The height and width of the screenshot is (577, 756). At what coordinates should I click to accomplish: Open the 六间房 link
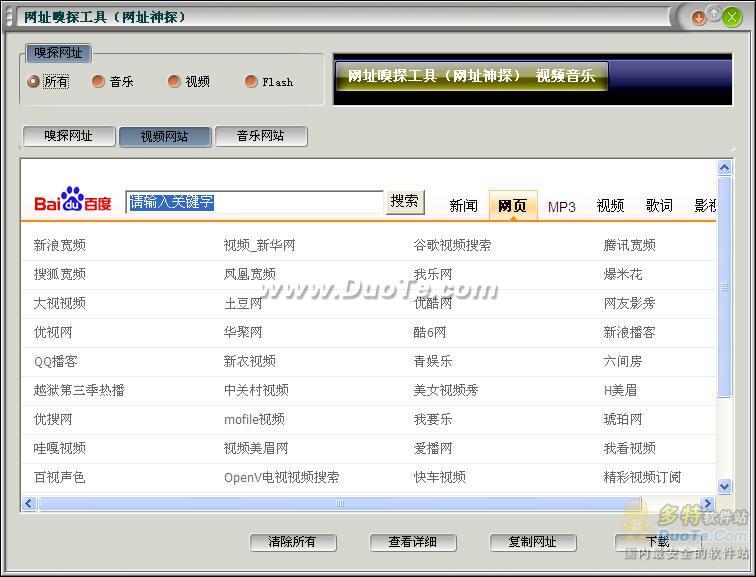(x=623, y=361)
